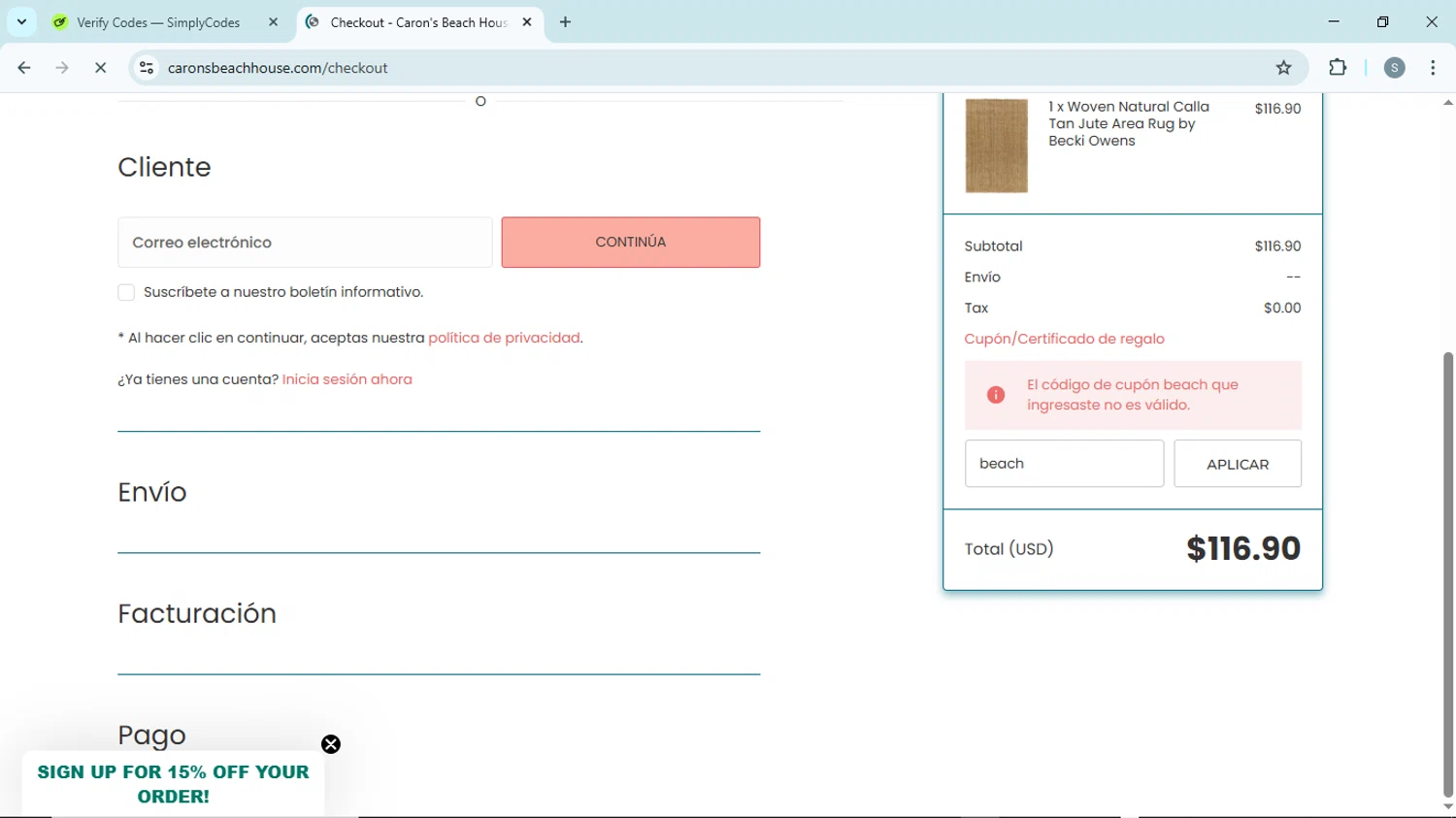Screen dimensions: 1456x818
Task: Click the Pago section heading
Action: pyautogui.click(x=151, y=735)
